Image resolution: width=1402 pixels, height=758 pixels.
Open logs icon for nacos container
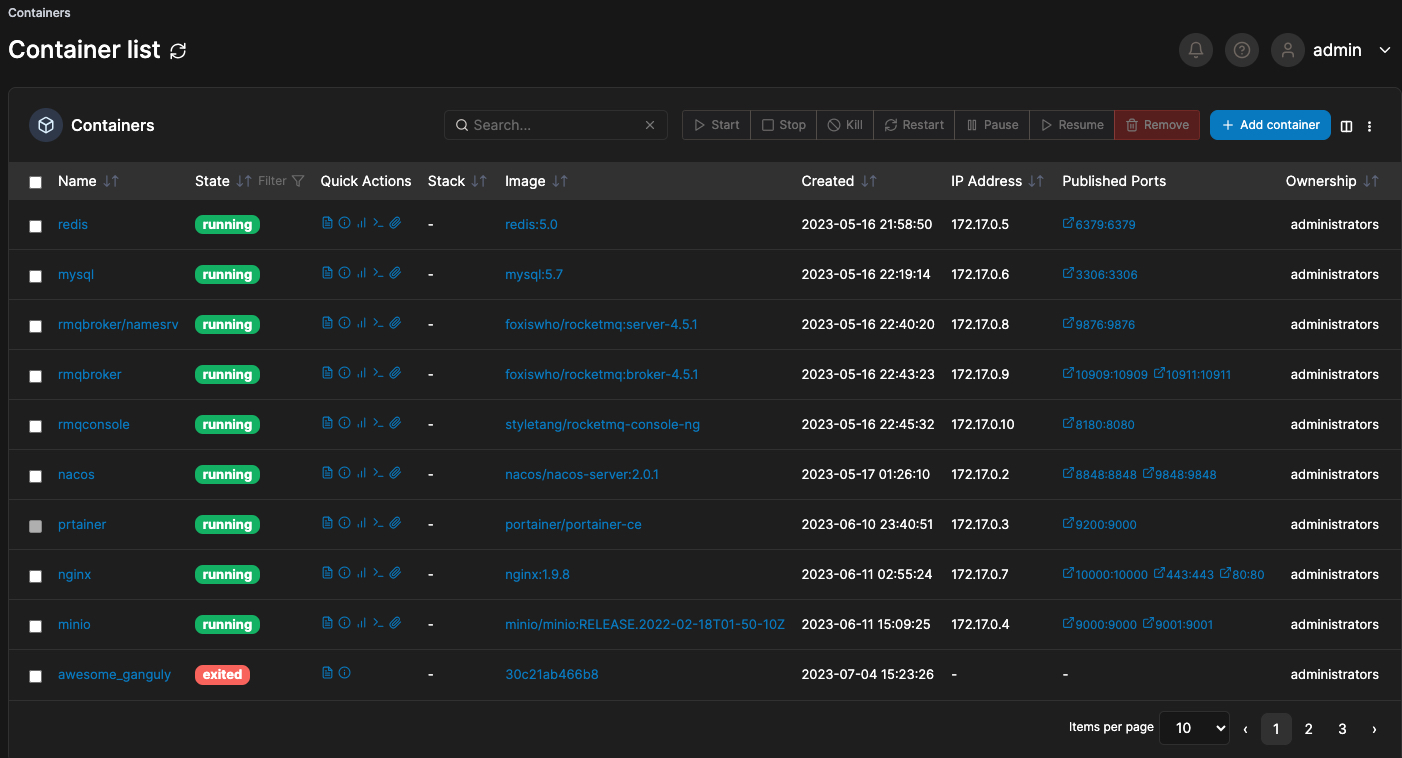tap(327, 473)
